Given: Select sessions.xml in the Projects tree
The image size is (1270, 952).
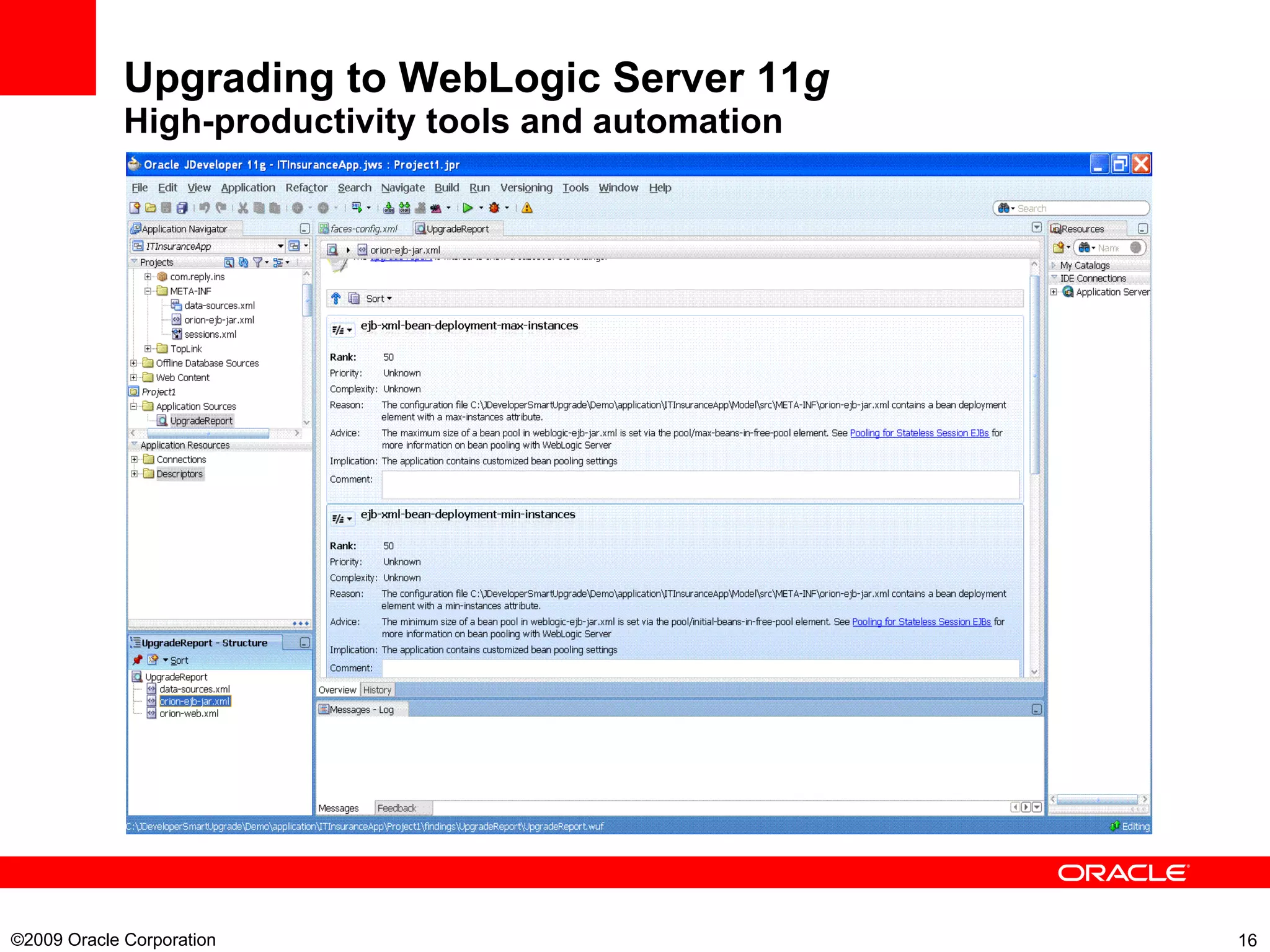Looking at the screenshot, I should [210, 335].
